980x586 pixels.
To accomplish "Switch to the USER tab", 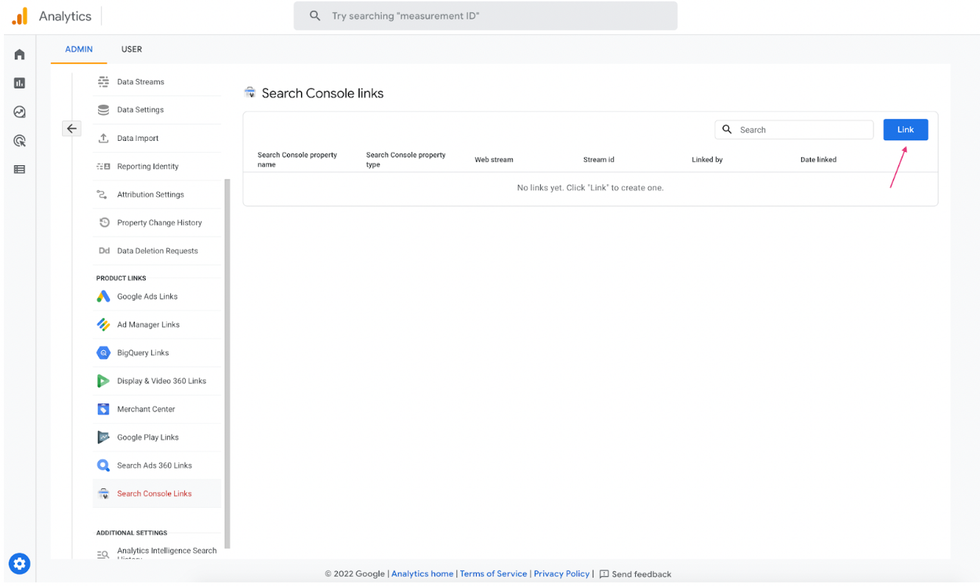I will 131,49.
